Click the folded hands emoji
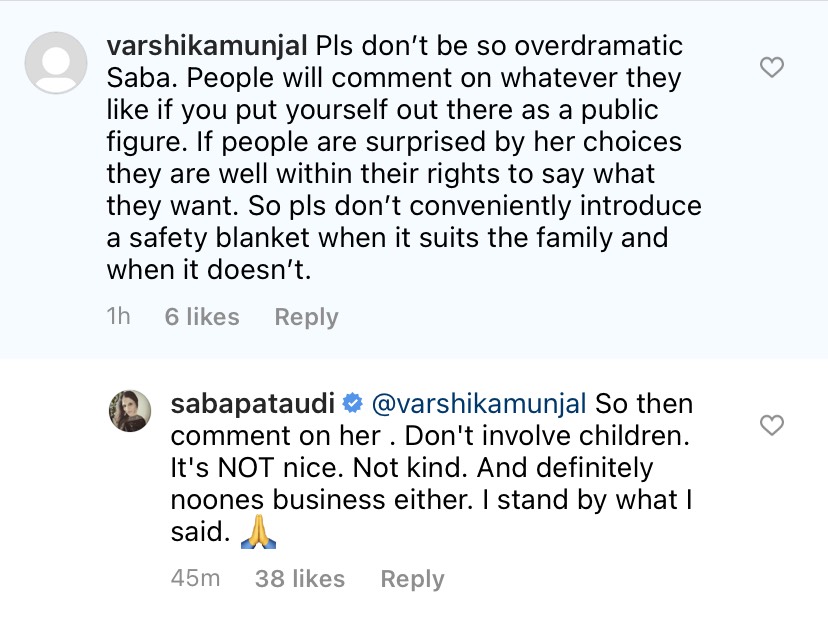 (x=257, y=534)
